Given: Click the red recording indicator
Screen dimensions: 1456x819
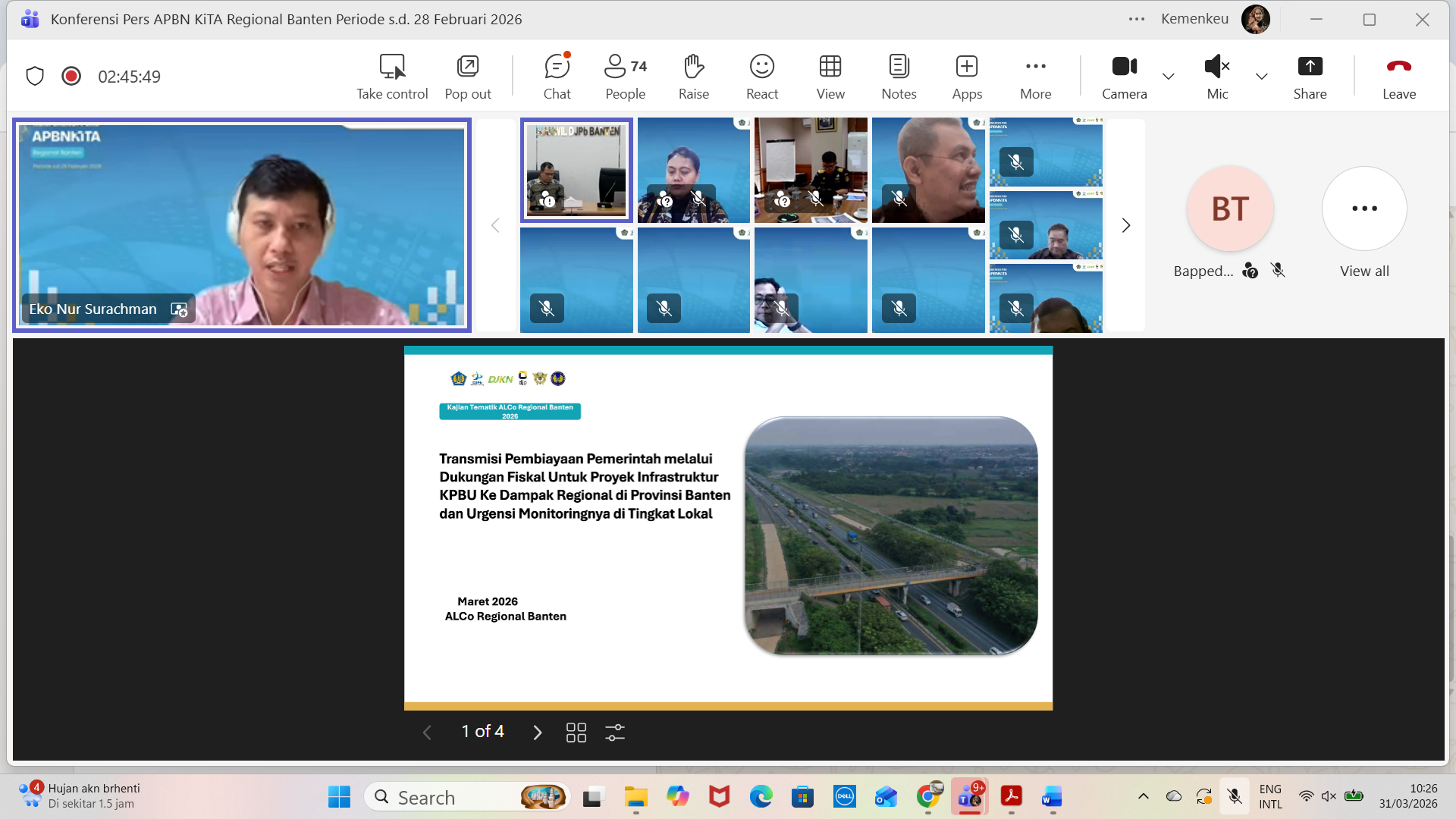Looking at the screenshot, I should coord(71,76).
